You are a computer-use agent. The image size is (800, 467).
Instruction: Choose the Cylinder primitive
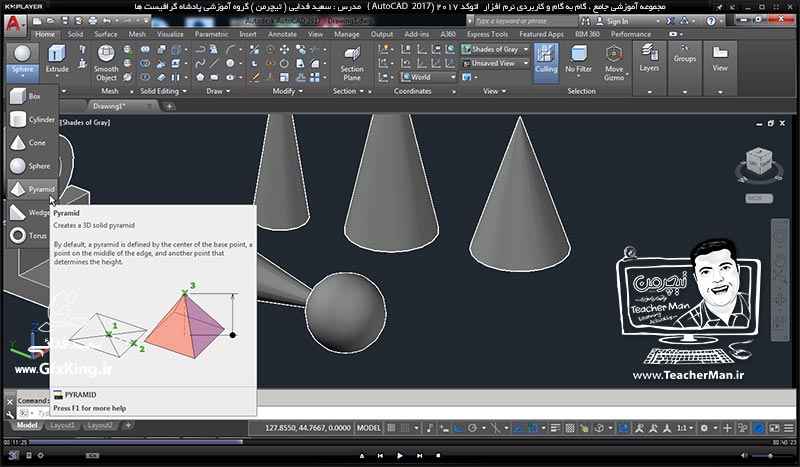click(32, 119)
